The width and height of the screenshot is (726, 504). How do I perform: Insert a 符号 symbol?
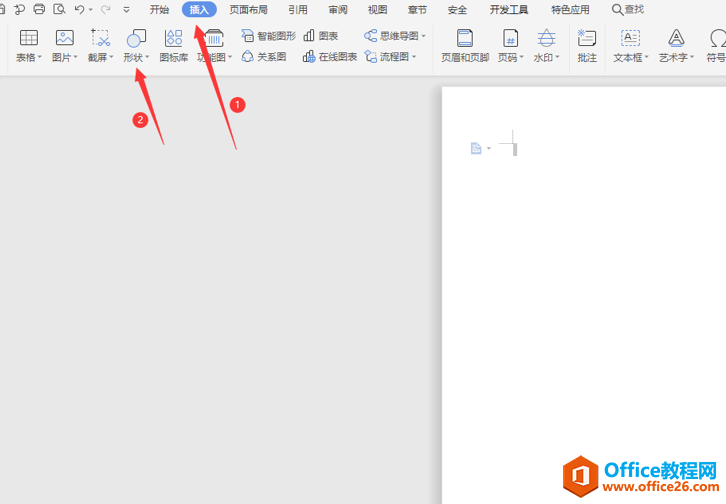[x=717, y=45]
